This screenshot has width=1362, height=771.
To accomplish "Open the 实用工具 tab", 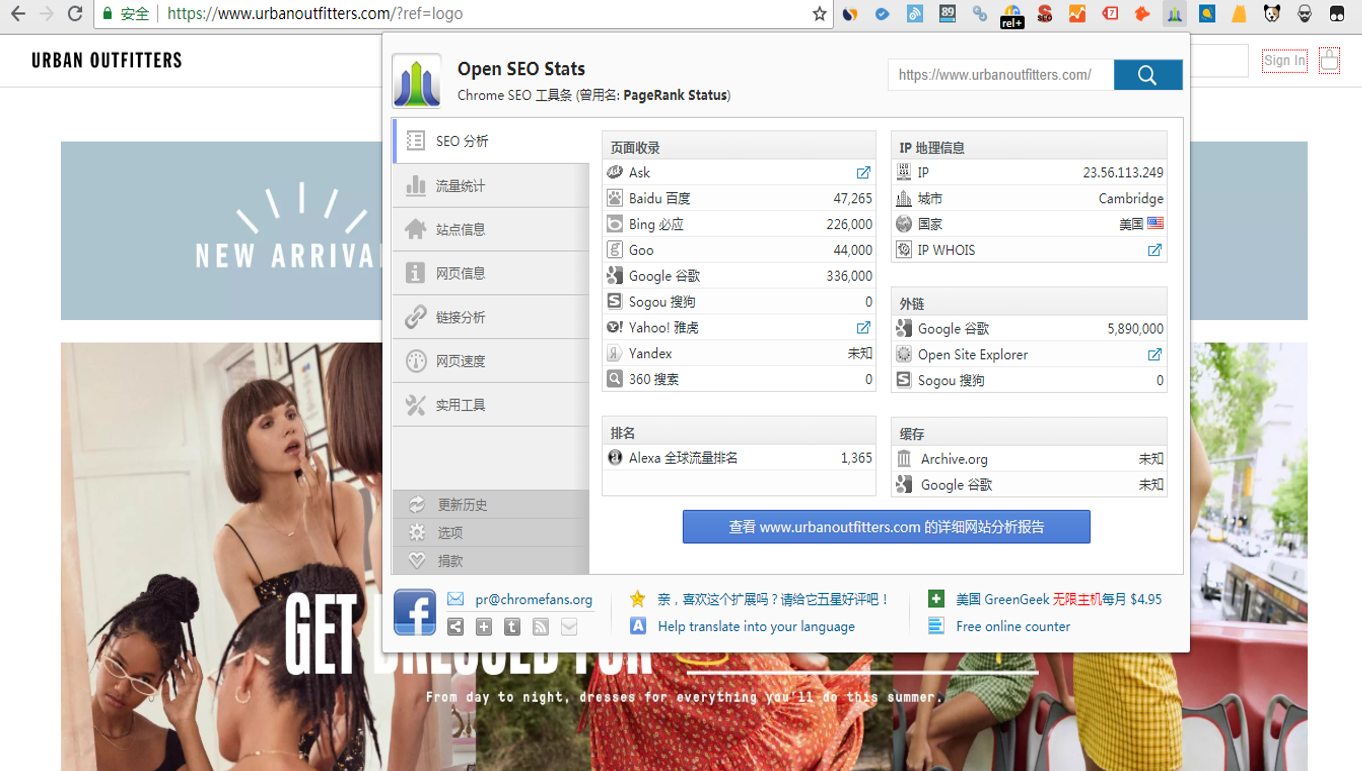I will coord(491,405).
